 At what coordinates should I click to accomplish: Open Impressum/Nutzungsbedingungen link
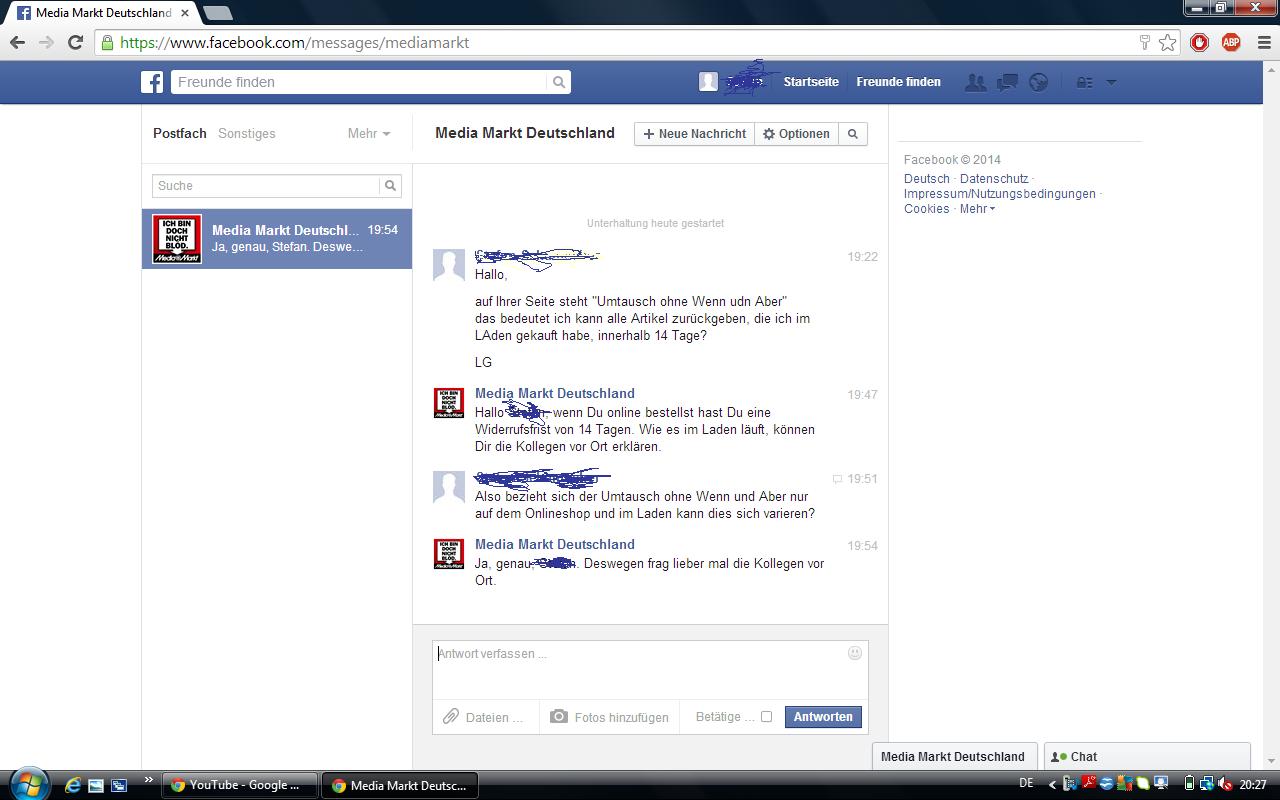[x=1000, y=194]
